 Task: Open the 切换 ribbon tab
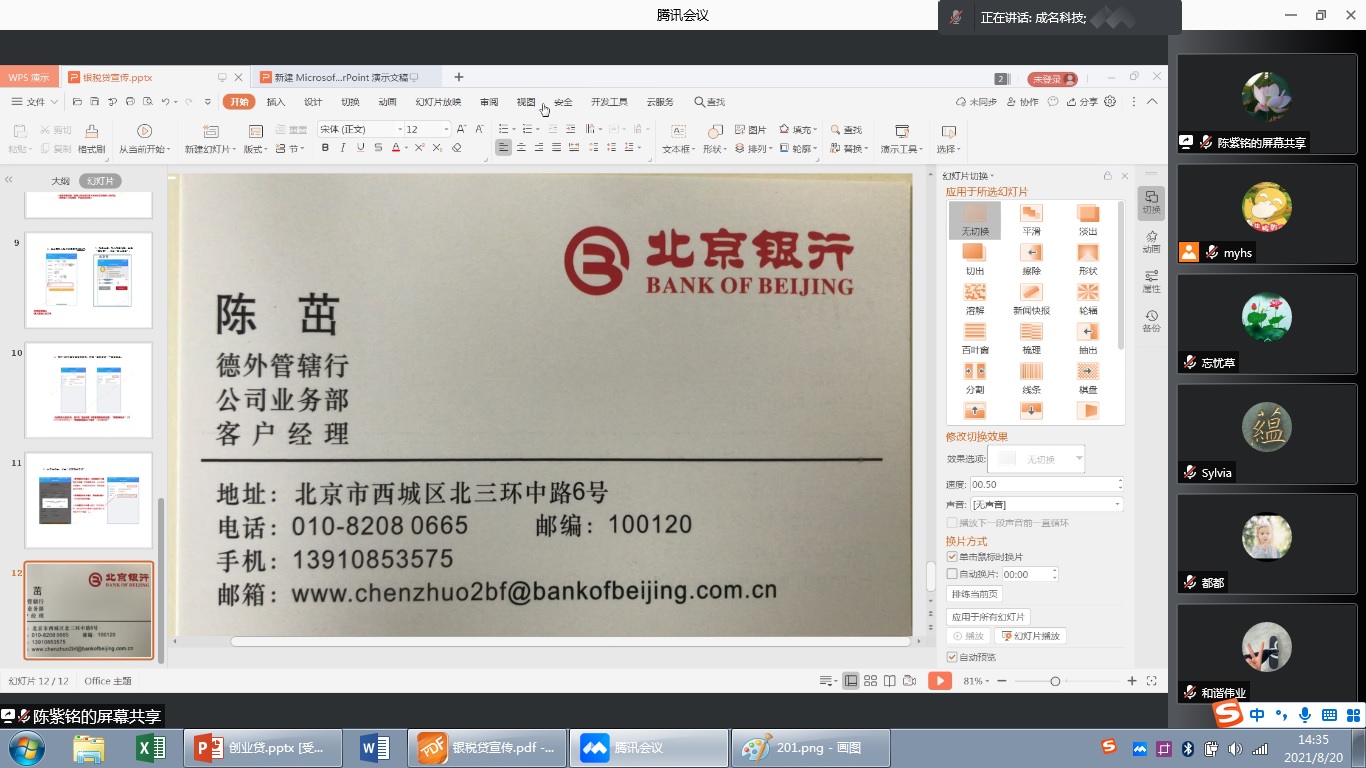(x=350, y=102)
